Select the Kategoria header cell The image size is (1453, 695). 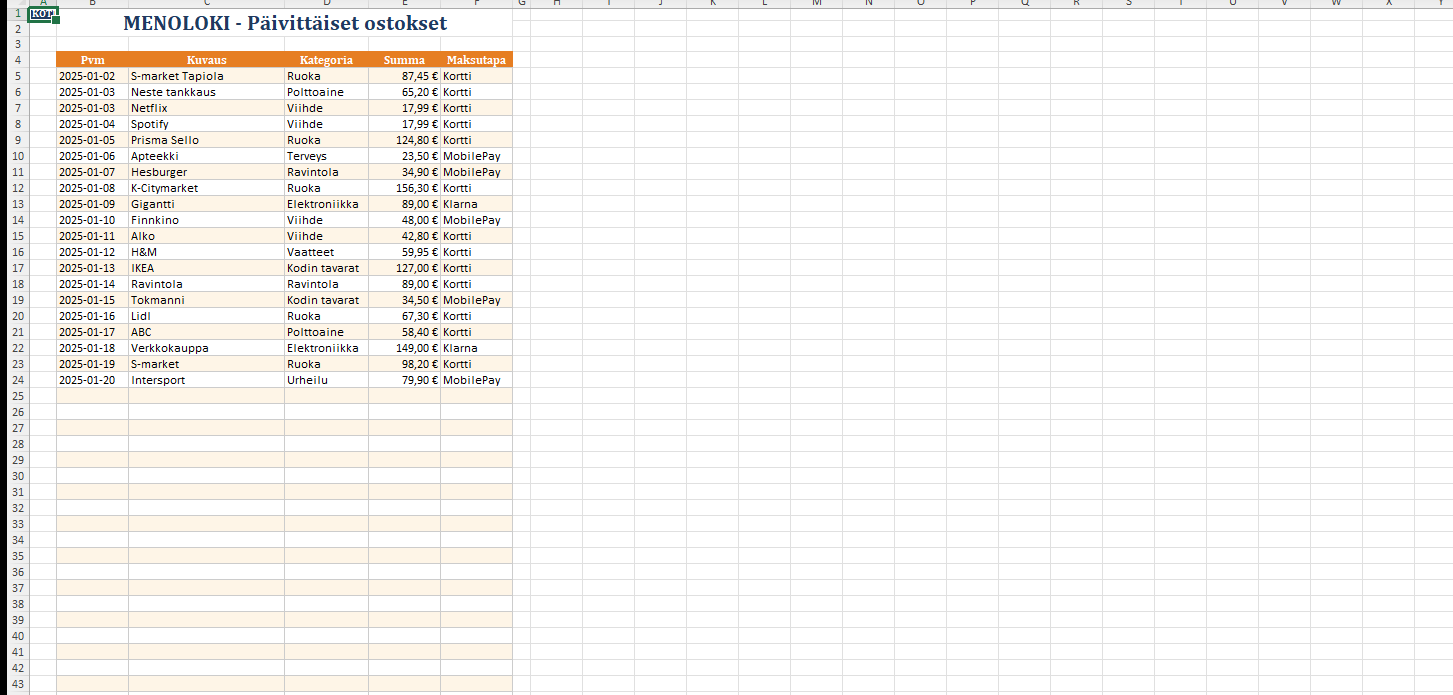[326, 60]
